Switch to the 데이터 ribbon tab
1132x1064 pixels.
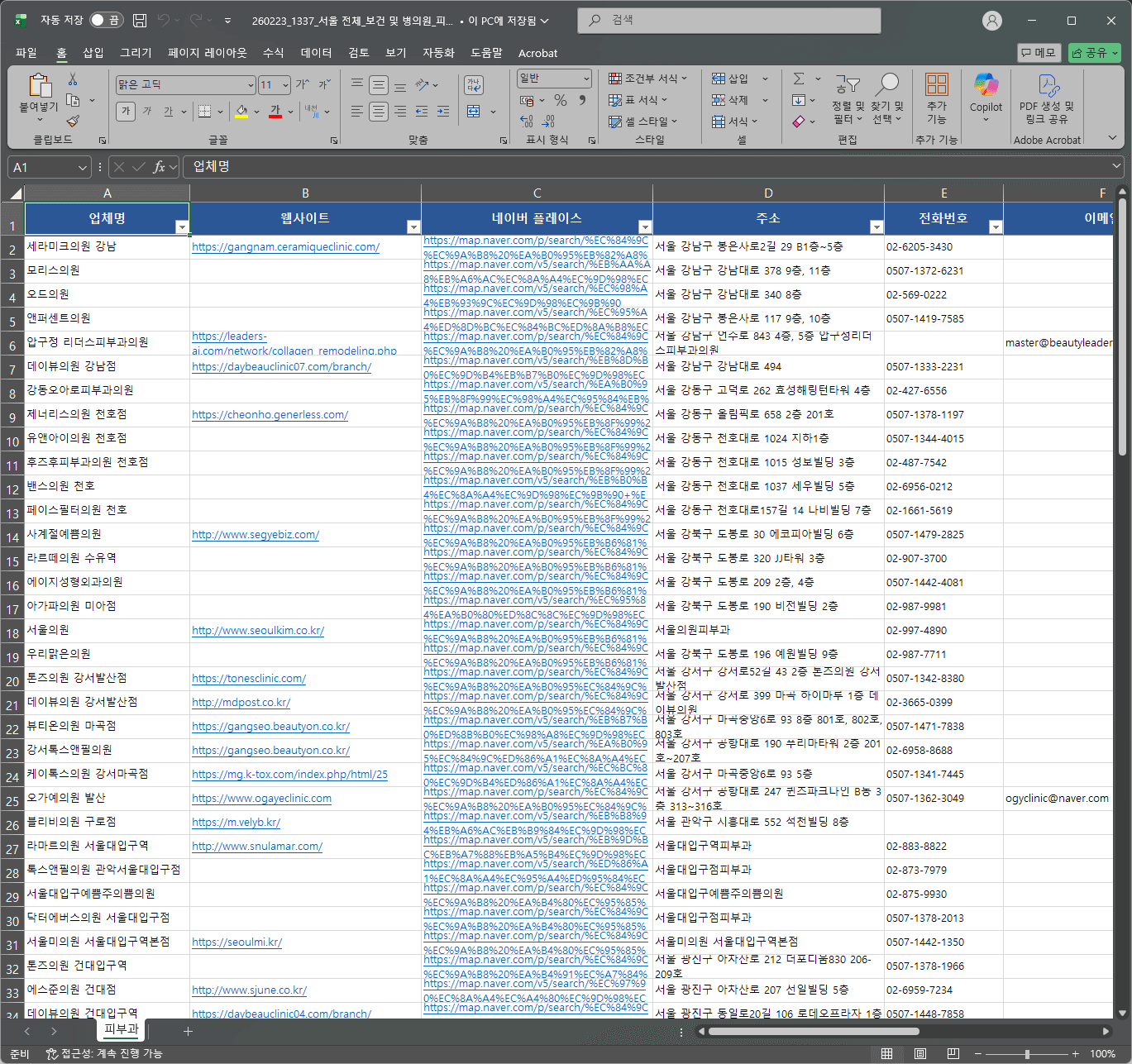(x=316, y=53)
